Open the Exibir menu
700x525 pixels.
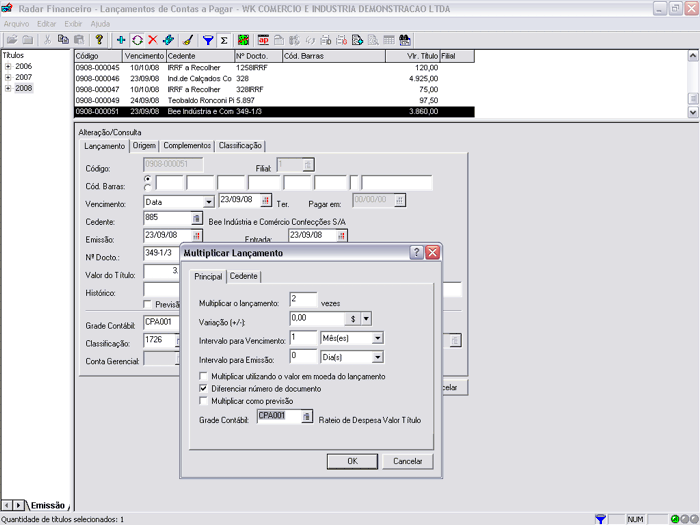[73, 23]
